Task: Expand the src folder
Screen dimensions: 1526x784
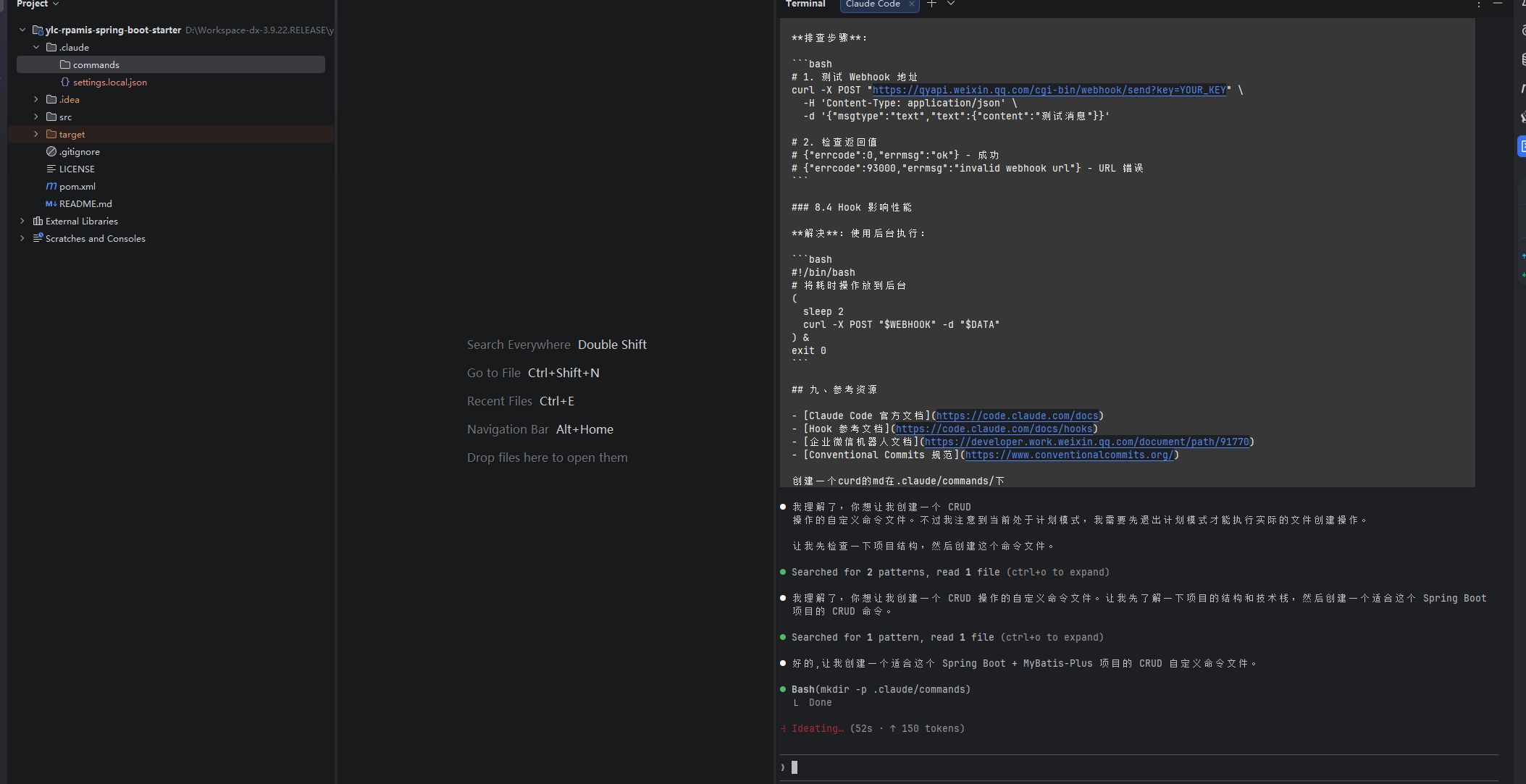Action: 36,117
